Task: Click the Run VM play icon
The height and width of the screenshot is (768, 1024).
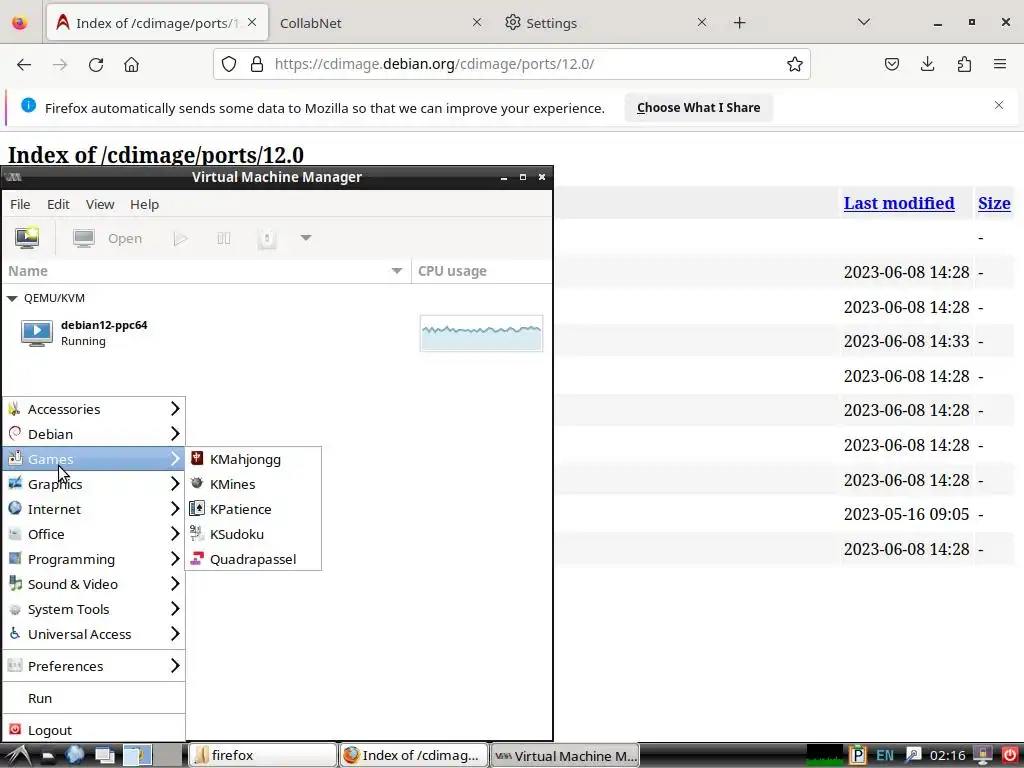Action: pos(181,238)
